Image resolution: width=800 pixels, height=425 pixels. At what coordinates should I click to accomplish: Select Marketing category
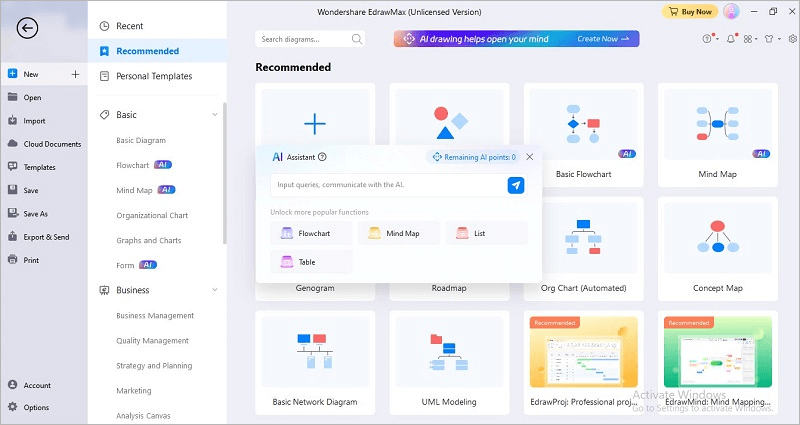pyautogui.click(x=134, y=390)
